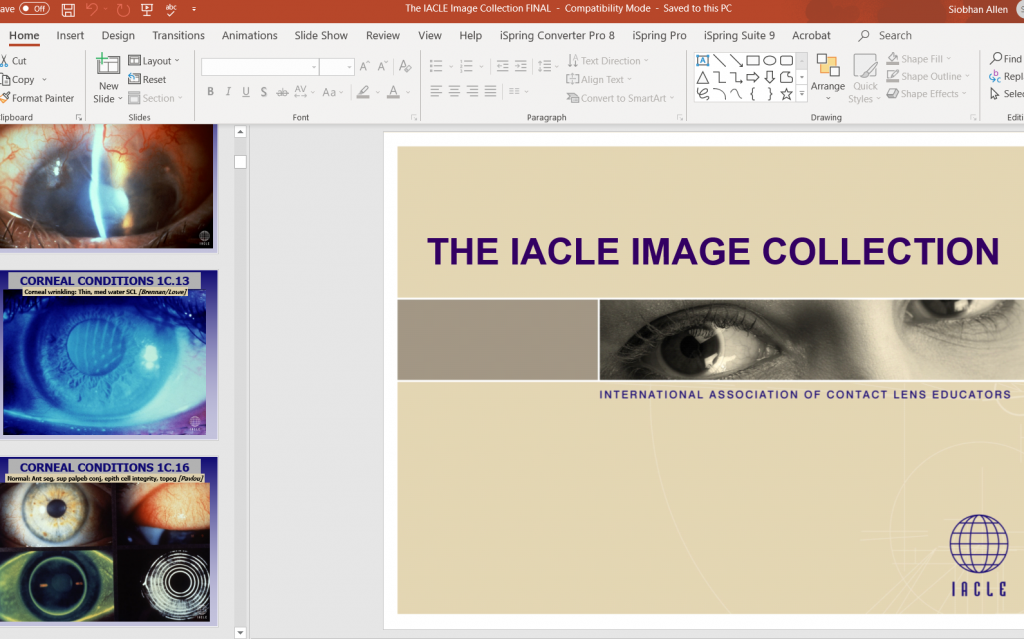Image resolution: width=1024 pixels, height=639 pixels.
Task: Reset the slide layout
Action: click(x=148, y=79)
